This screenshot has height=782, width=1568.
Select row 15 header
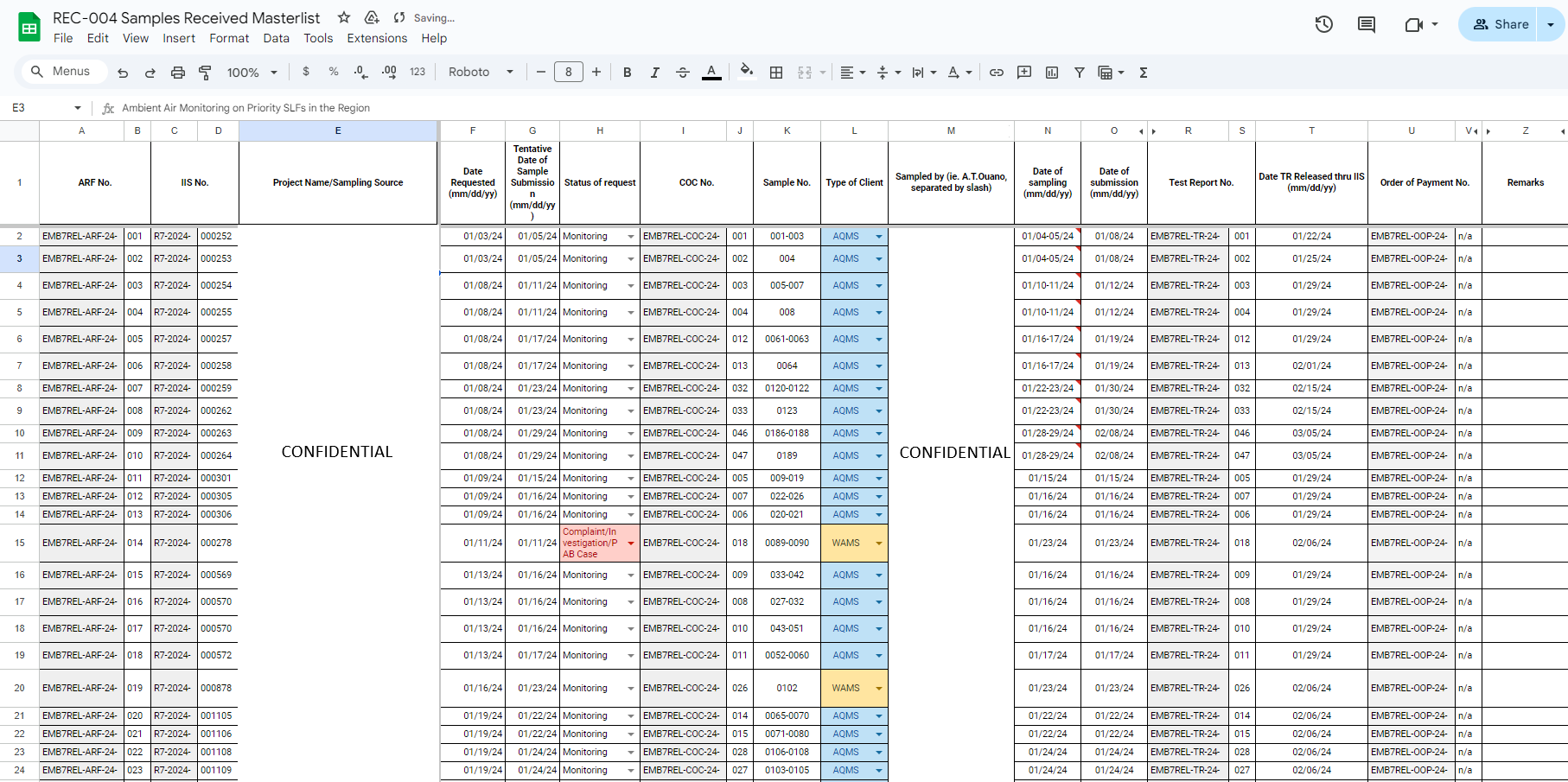[x=20, y=544]
